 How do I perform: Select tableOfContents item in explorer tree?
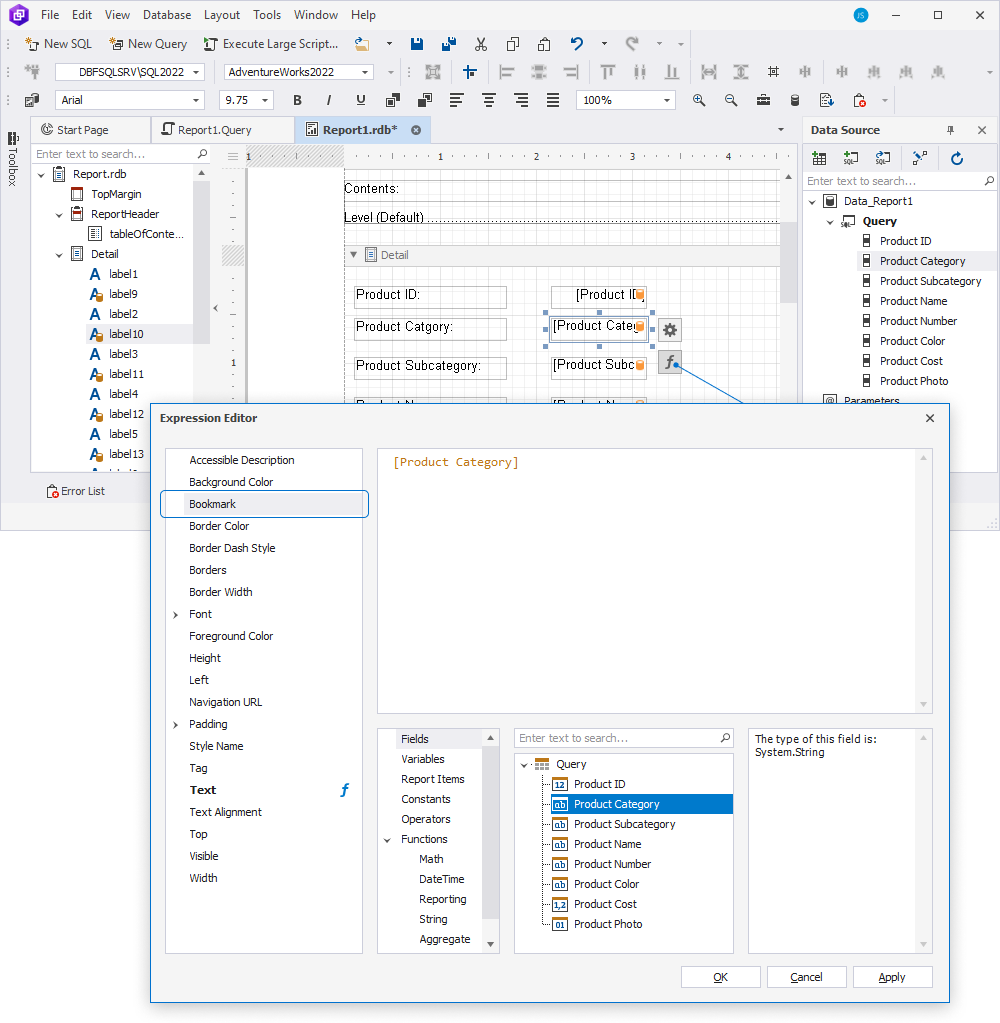click(146, 234)
